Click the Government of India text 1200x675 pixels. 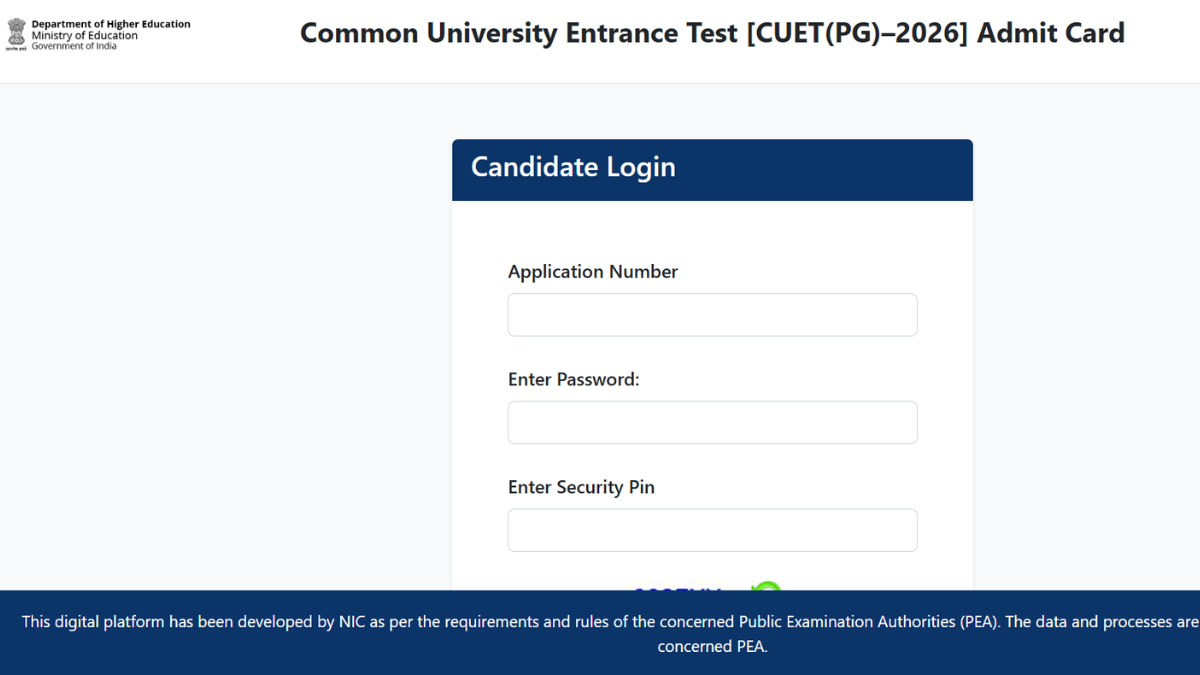click(x=74, y=46)
